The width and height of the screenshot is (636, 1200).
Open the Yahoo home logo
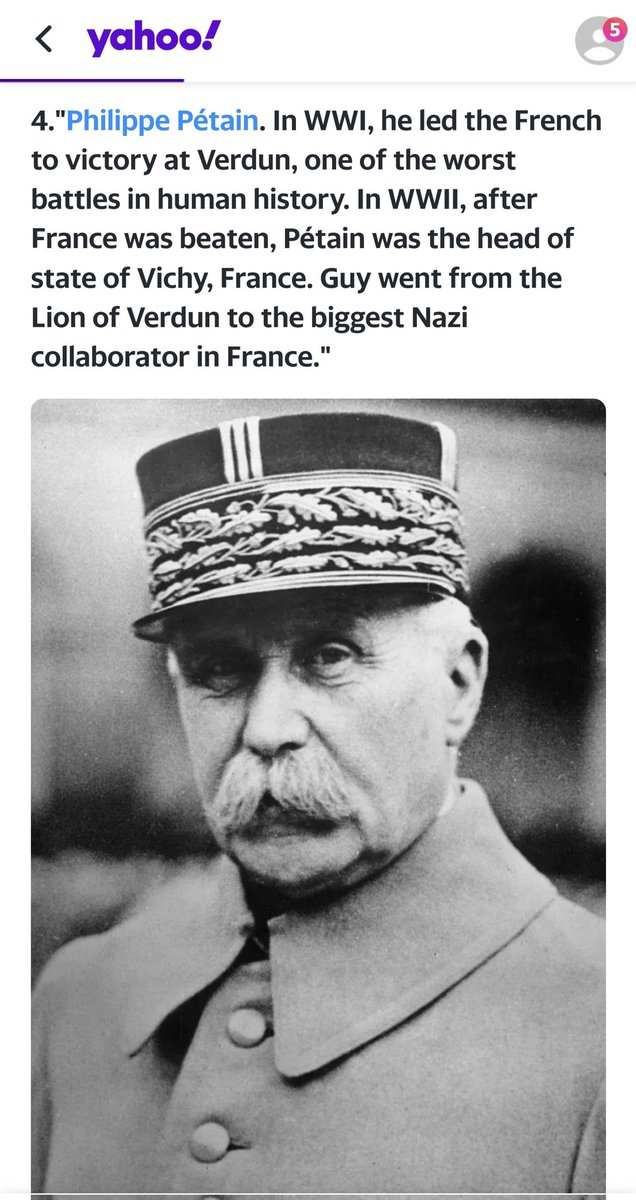coord(153,38)
